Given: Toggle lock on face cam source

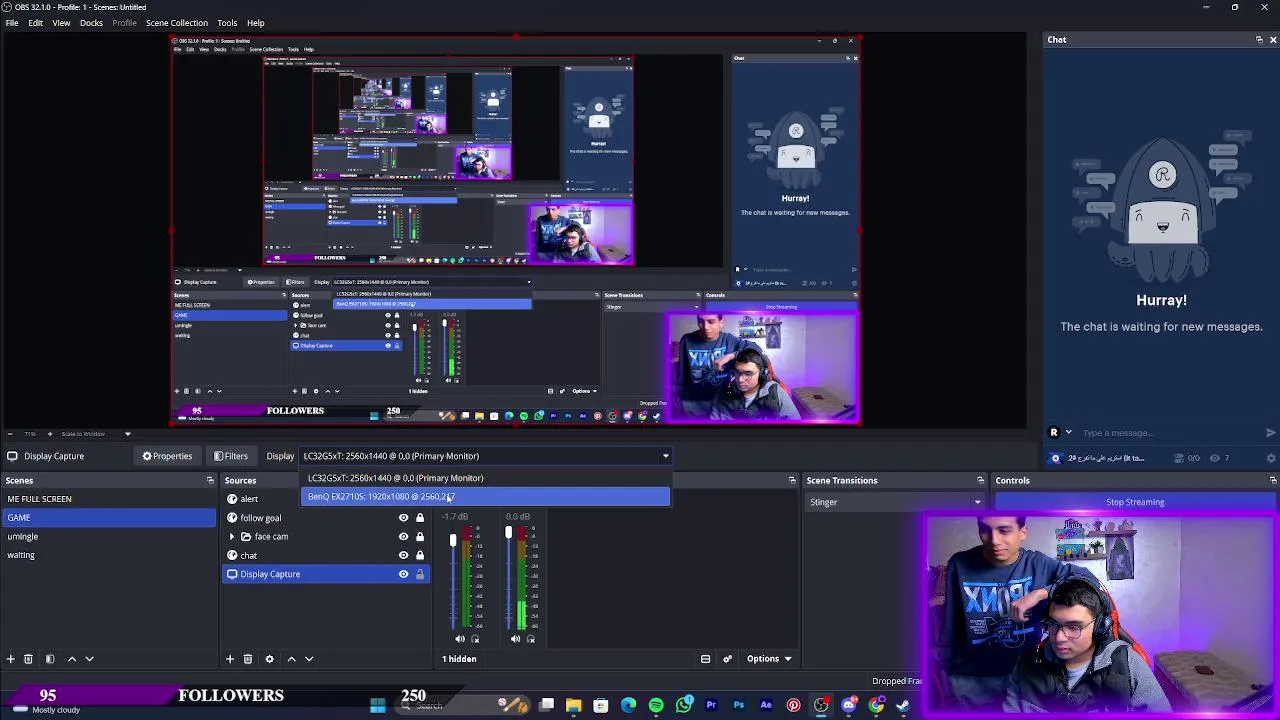Looking at the screenshot, I should [x=420, y=537].
